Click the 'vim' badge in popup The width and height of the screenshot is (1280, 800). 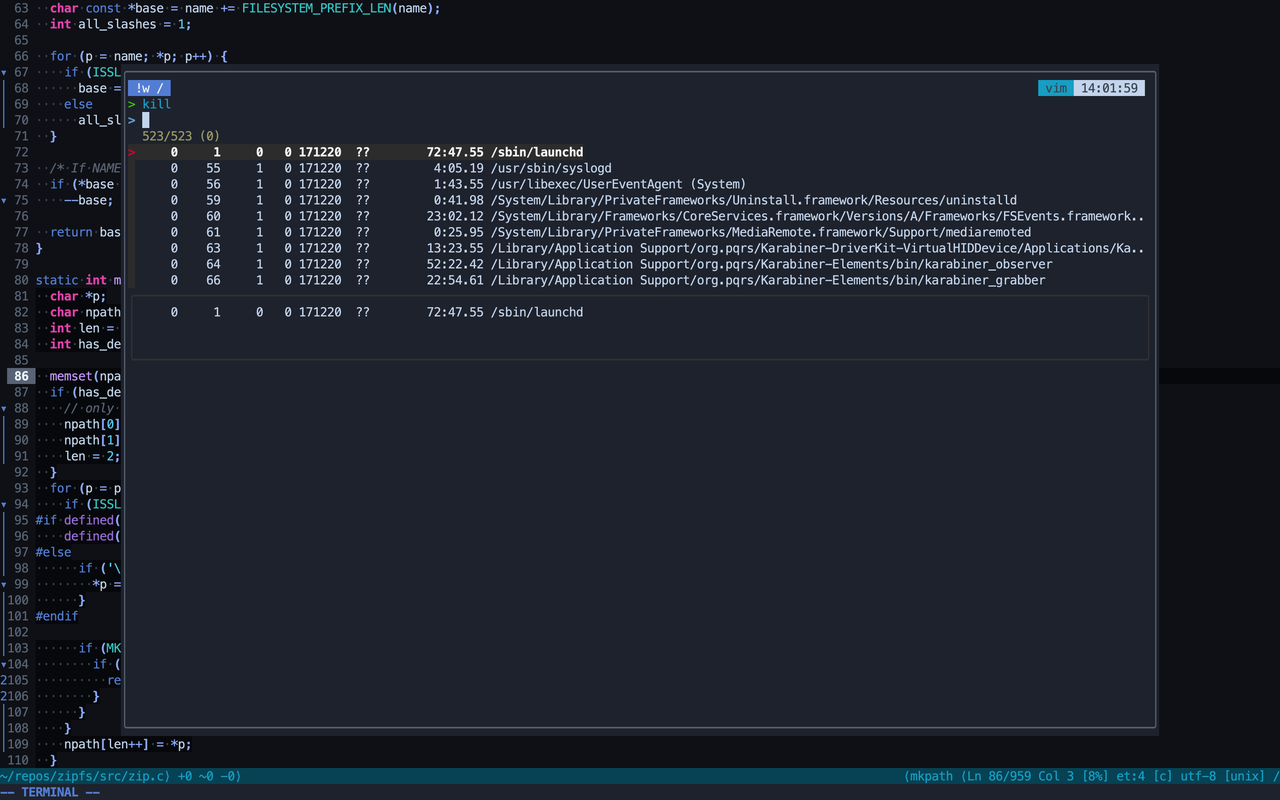[1056, 88]
